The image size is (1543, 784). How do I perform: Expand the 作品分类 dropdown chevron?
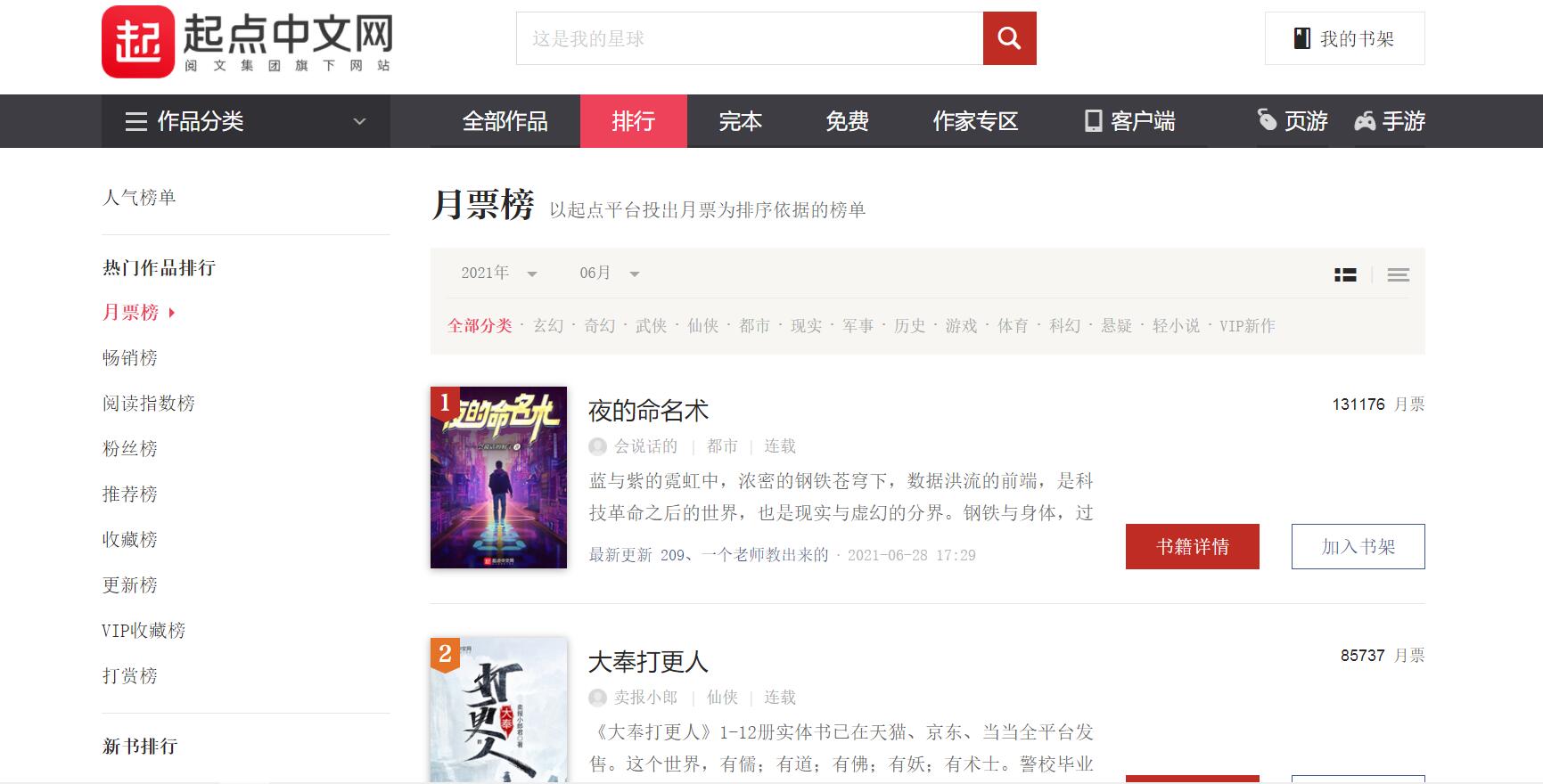tap(360, 121)
